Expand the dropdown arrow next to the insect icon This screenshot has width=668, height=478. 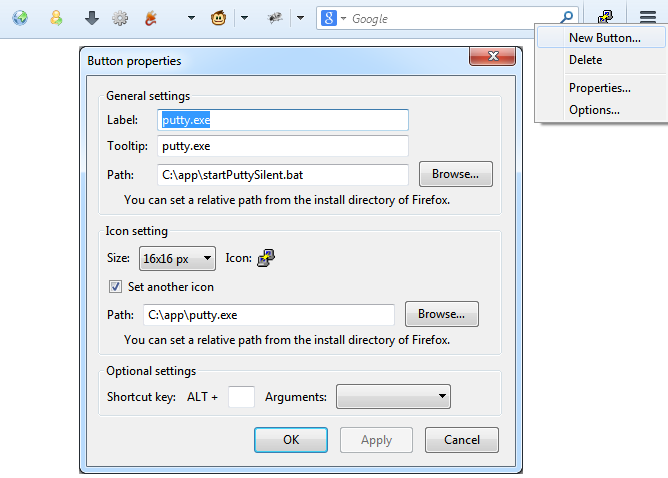pyautogui.click(x=300, y=18)
